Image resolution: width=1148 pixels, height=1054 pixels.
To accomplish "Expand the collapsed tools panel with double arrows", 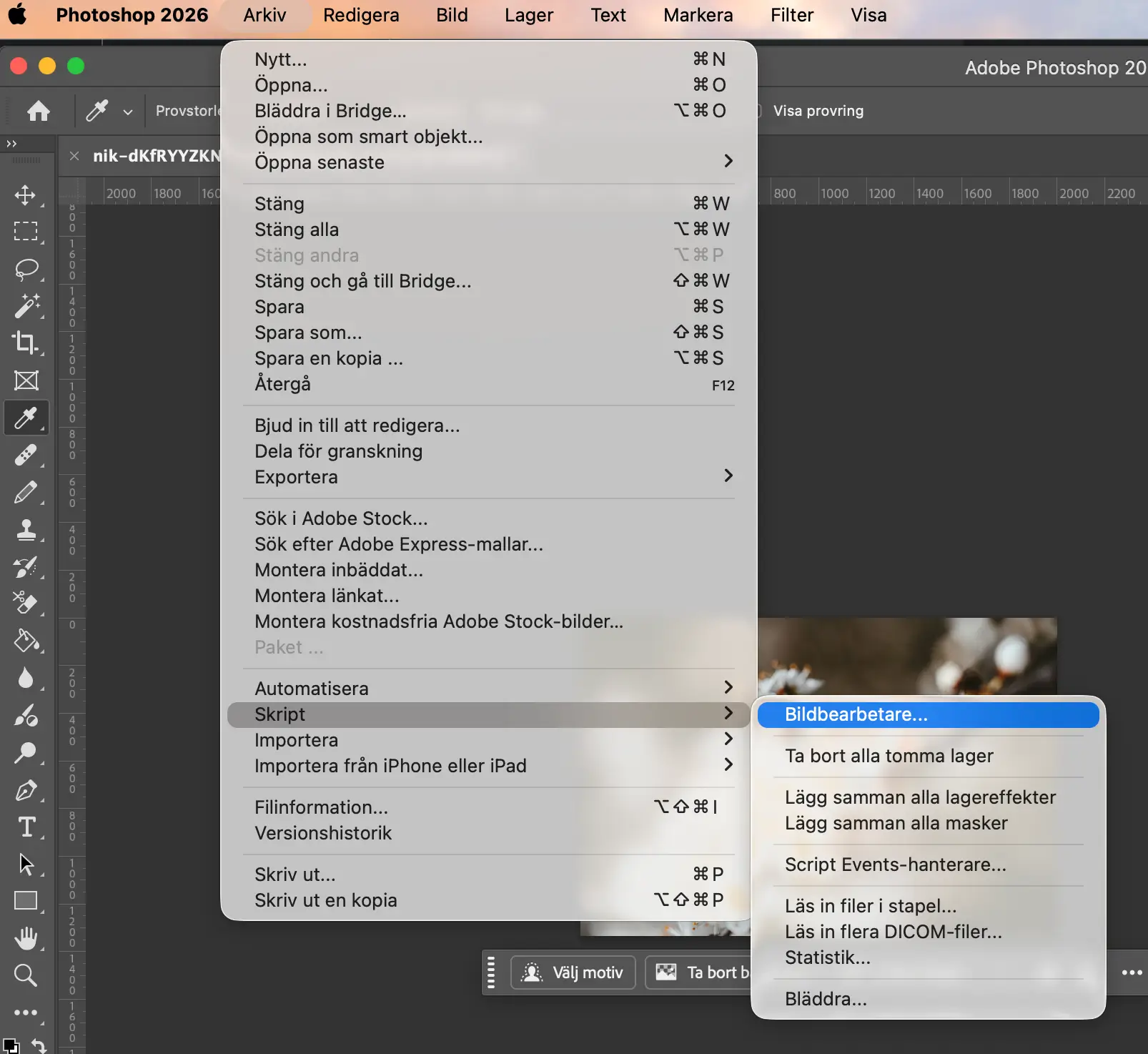I will pos(11,144).
